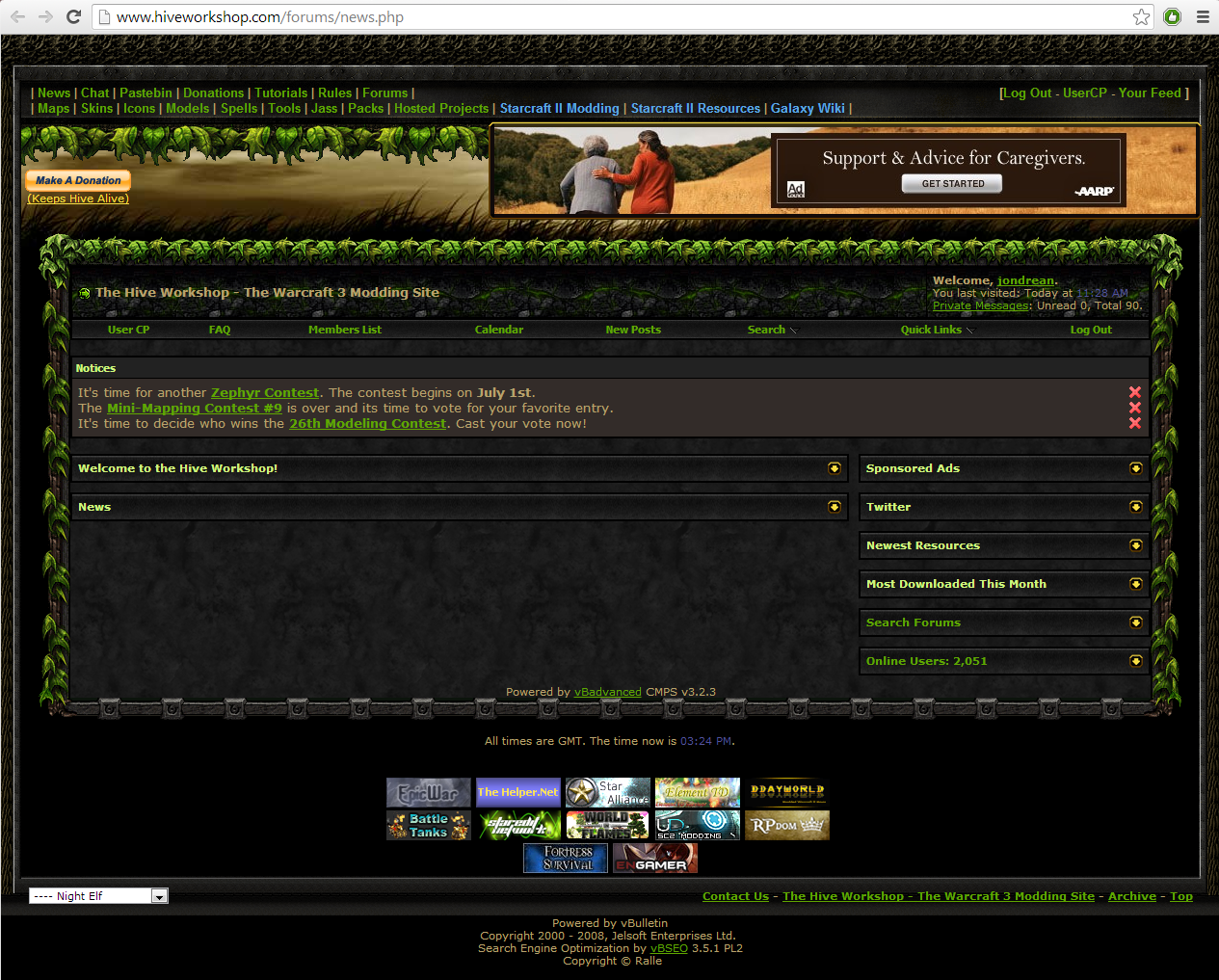Viewport: 1219px width, 980px height.
Task: Bookmark this page with the star icon
Action: click(1141, 16)
